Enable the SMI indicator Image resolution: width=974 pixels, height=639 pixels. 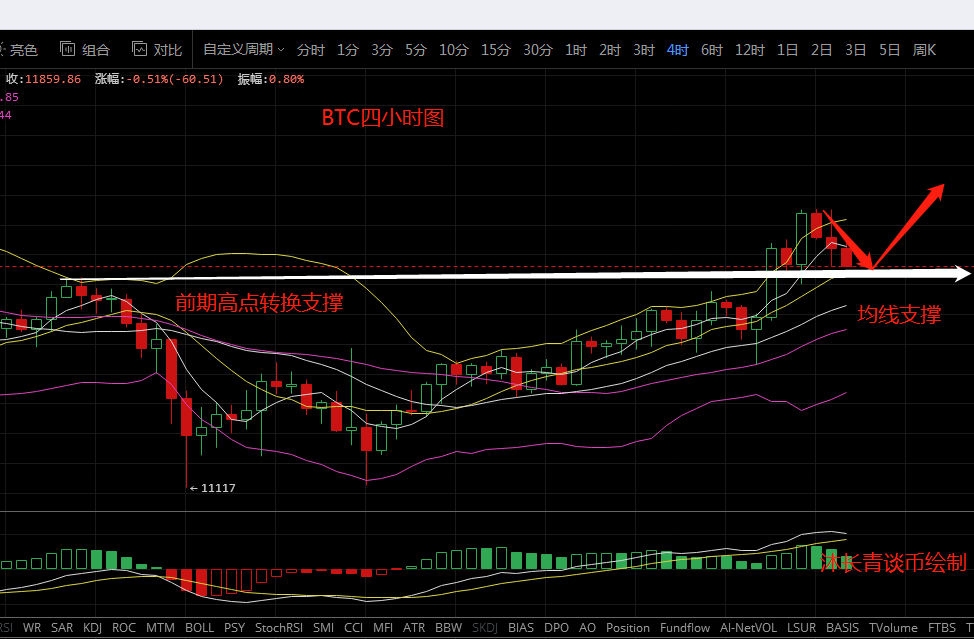coord(324,628)
